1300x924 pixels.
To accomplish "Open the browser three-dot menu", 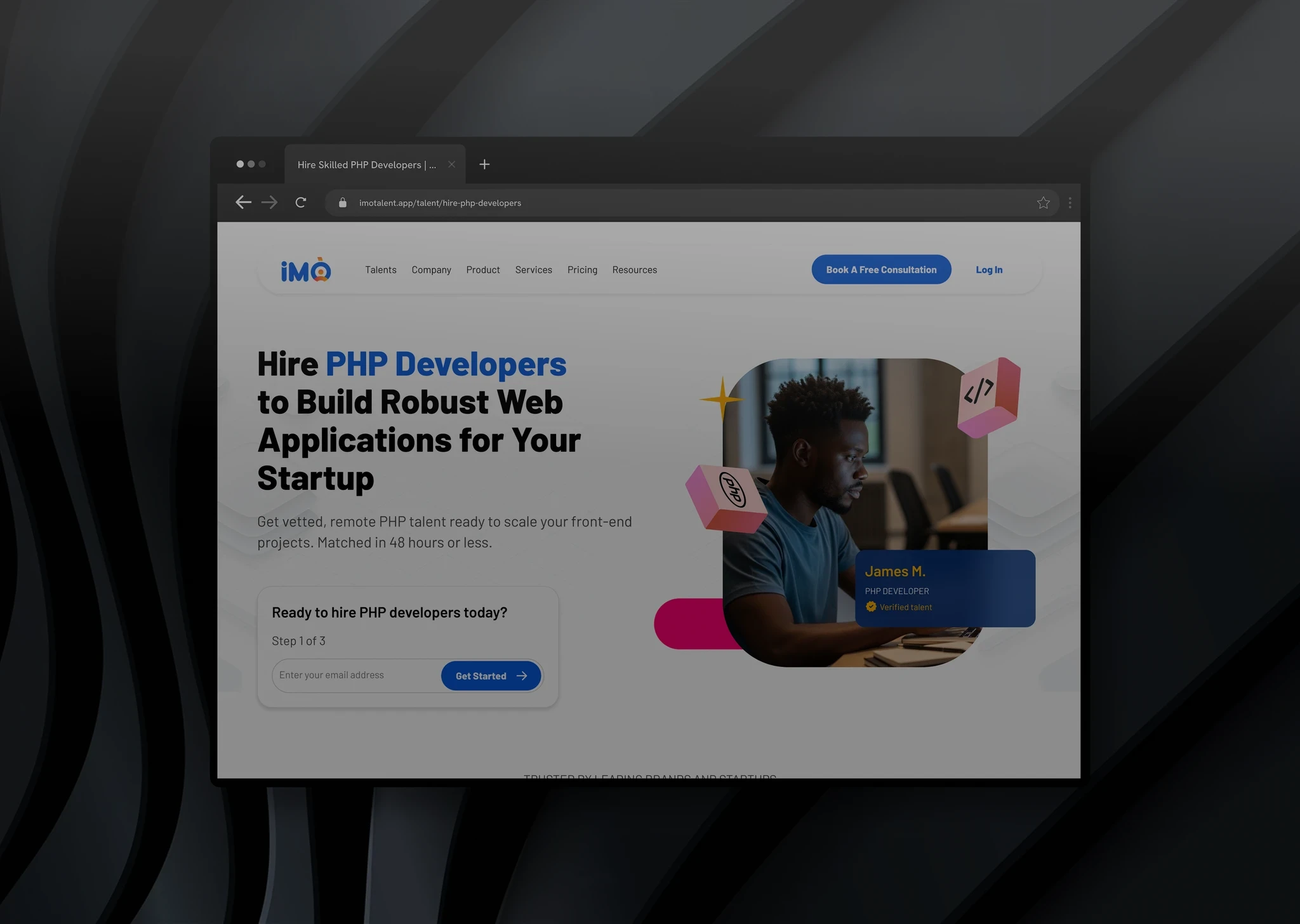I will [1070, 203].
